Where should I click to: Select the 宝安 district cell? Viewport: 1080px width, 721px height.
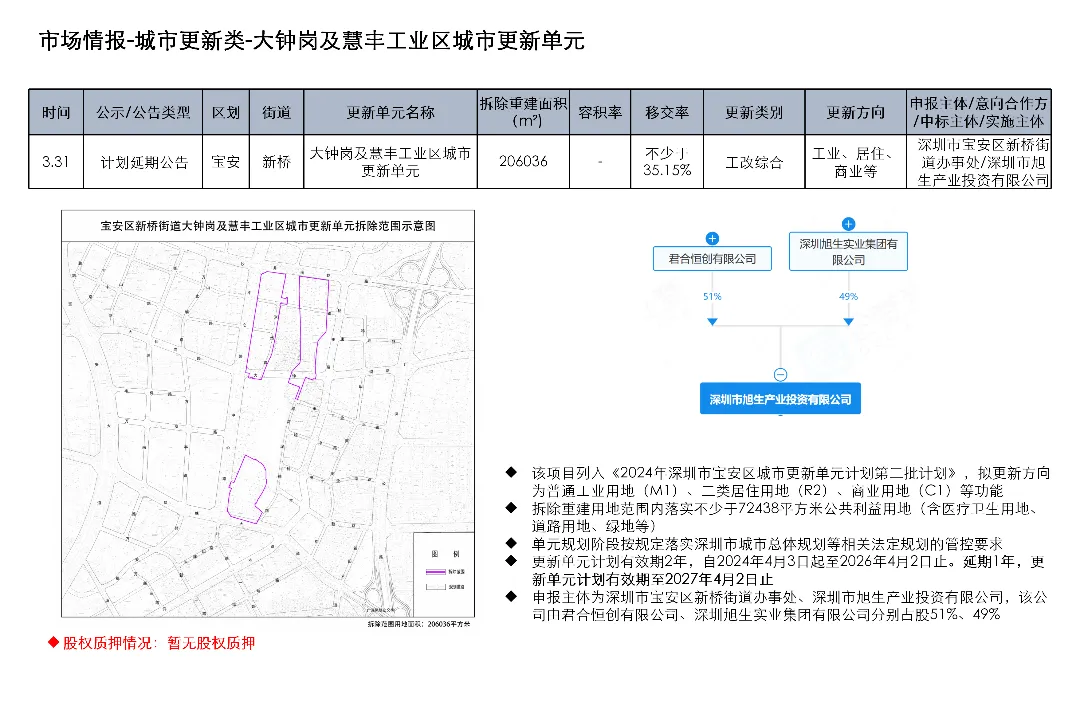pyautogui.click(x=226, y=162)
